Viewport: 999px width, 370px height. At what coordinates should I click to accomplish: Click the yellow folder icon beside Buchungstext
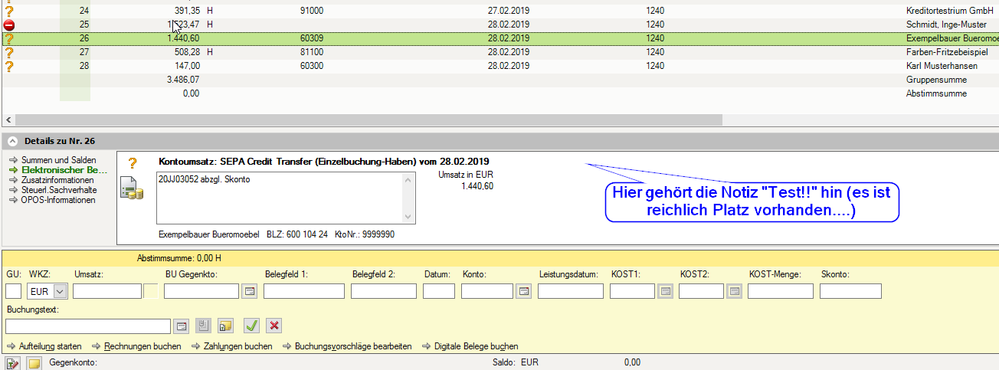(x=225, y=326)
